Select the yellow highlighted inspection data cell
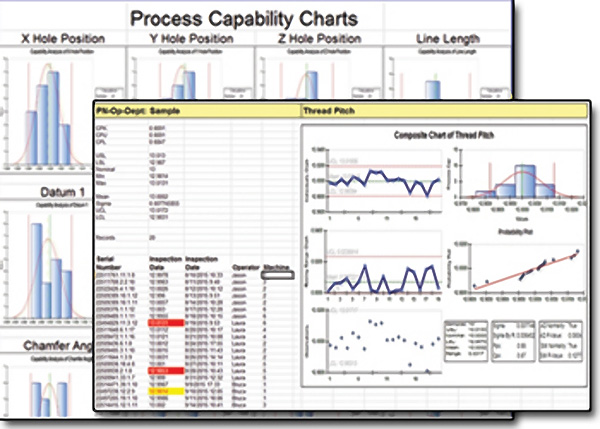 (x=166, y=391)
